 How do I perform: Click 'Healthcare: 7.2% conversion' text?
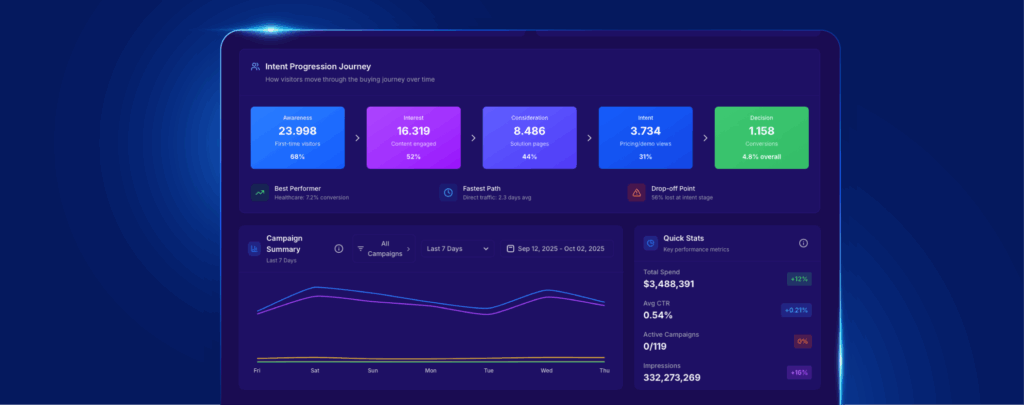(x=312, y=197)
